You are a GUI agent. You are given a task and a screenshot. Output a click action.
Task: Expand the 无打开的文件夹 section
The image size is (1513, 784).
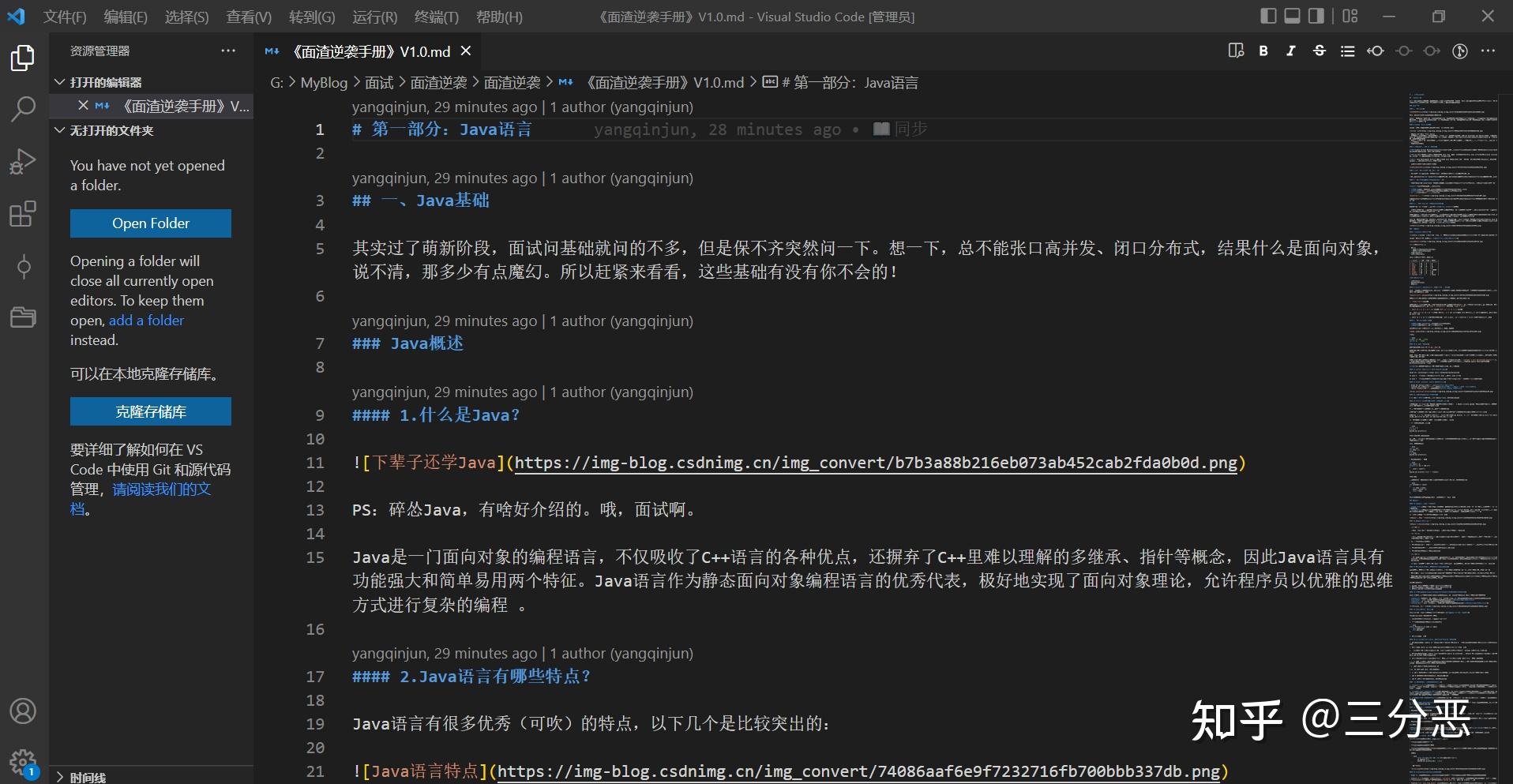pos(59,130)
